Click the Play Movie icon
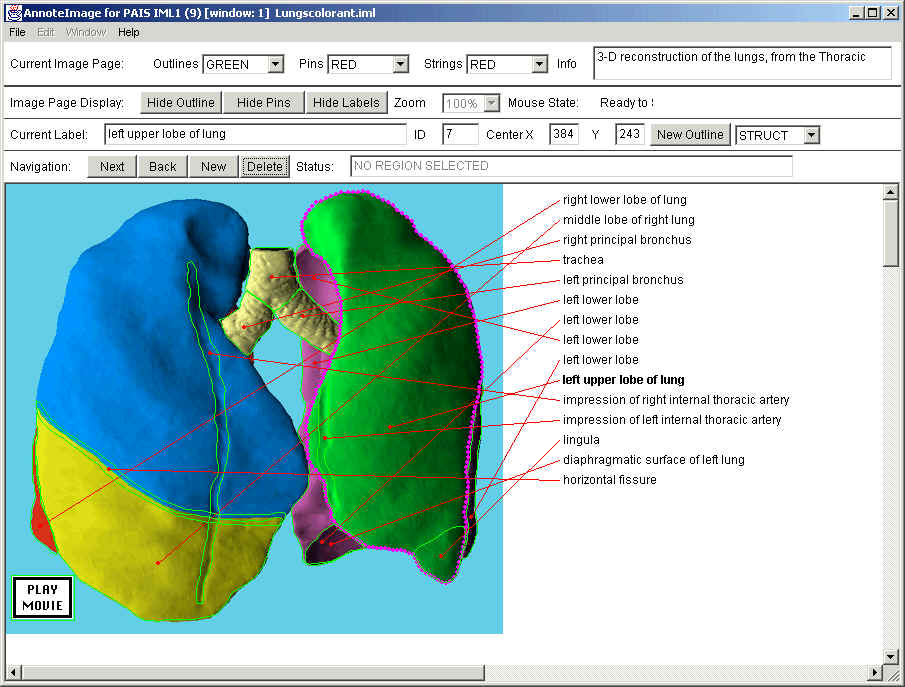The height and width of the screenshot is (687, 905). pos(43,597)
